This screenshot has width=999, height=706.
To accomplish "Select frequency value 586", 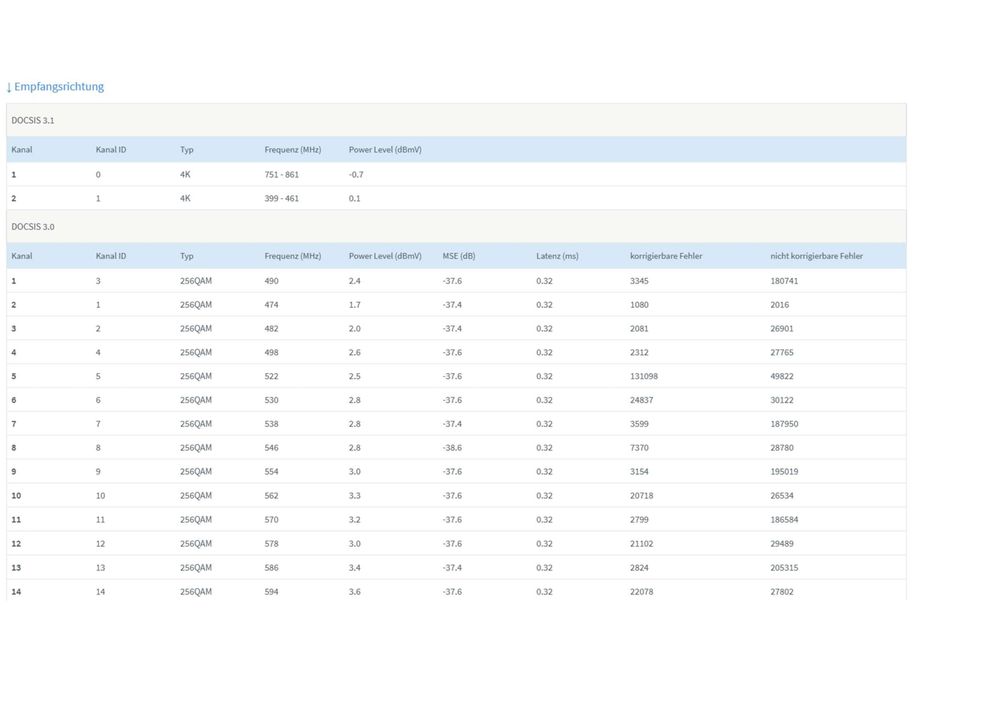I will tap(271, 568).
